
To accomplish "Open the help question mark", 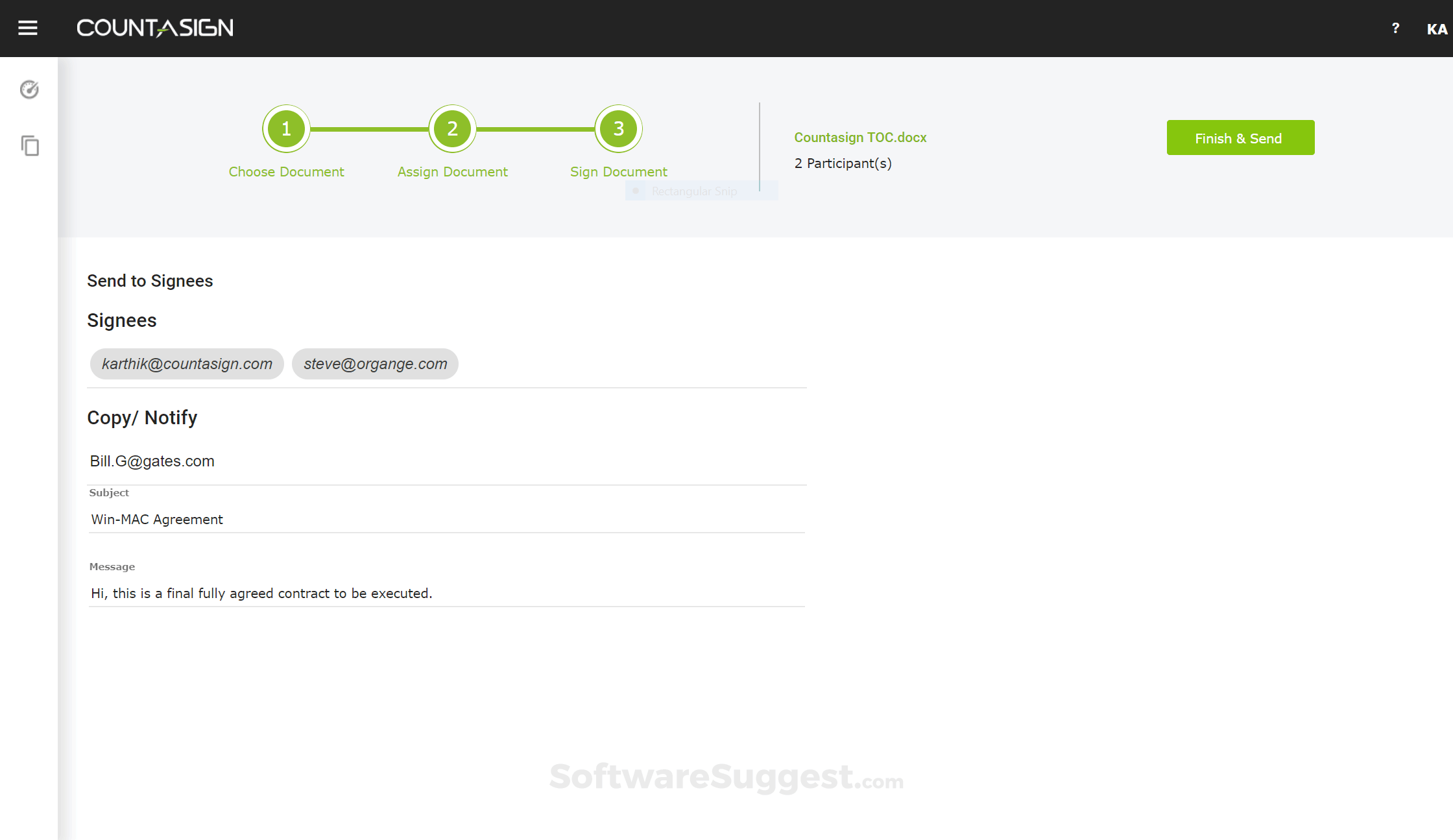I will point(1395,28).
